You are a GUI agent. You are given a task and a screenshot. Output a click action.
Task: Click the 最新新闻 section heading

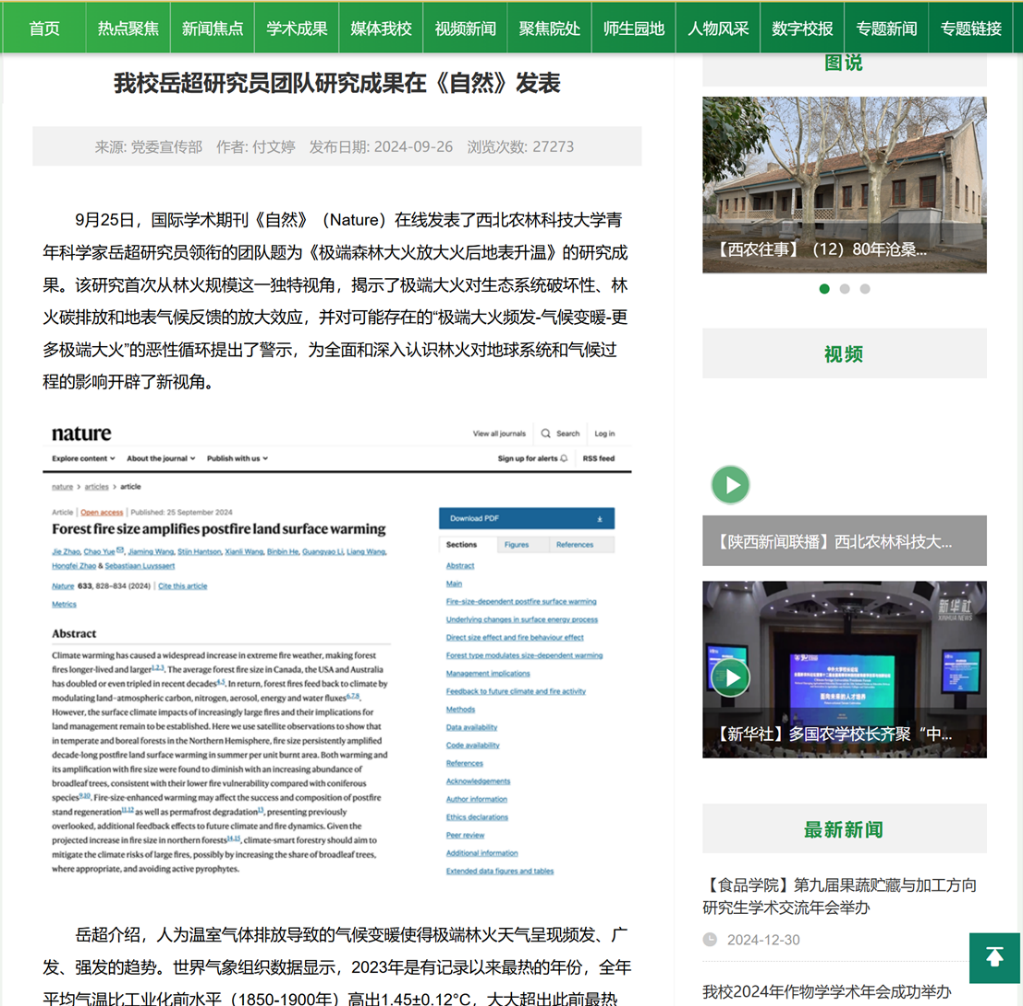(843, 829)
